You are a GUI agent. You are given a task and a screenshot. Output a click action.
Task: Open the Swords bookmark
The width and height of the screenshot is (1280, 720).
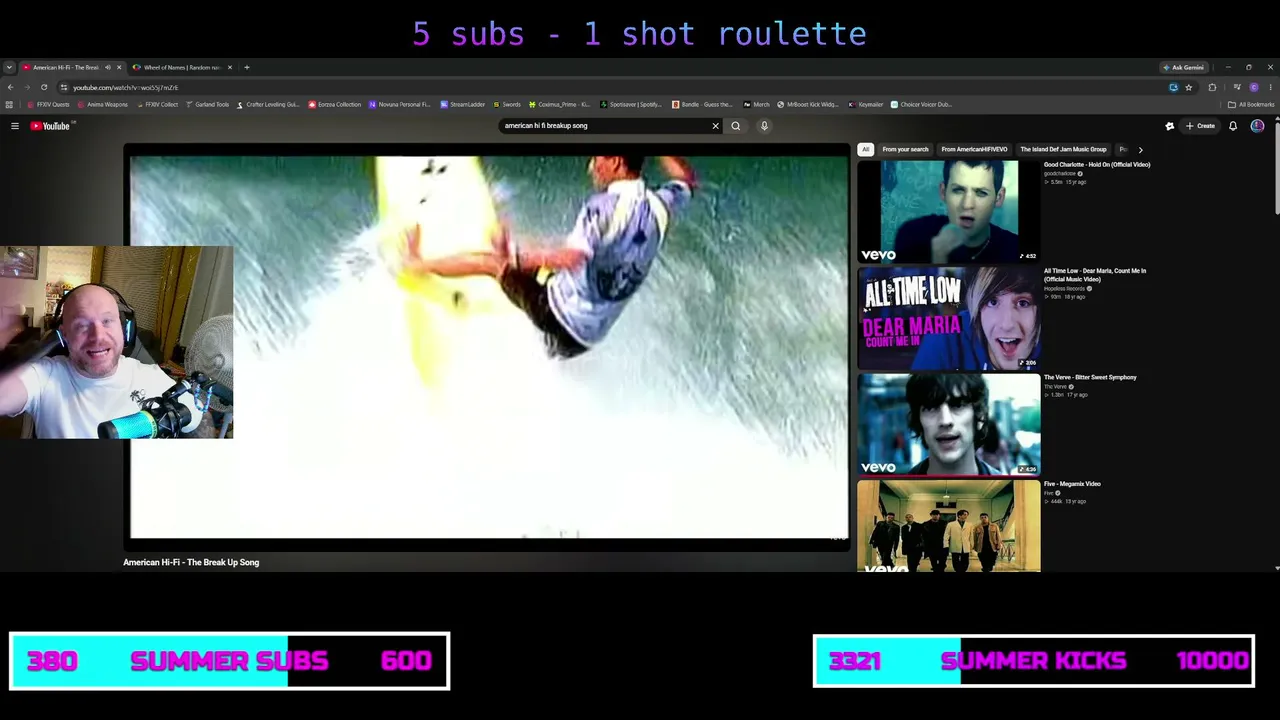click(x=507, y=104)
